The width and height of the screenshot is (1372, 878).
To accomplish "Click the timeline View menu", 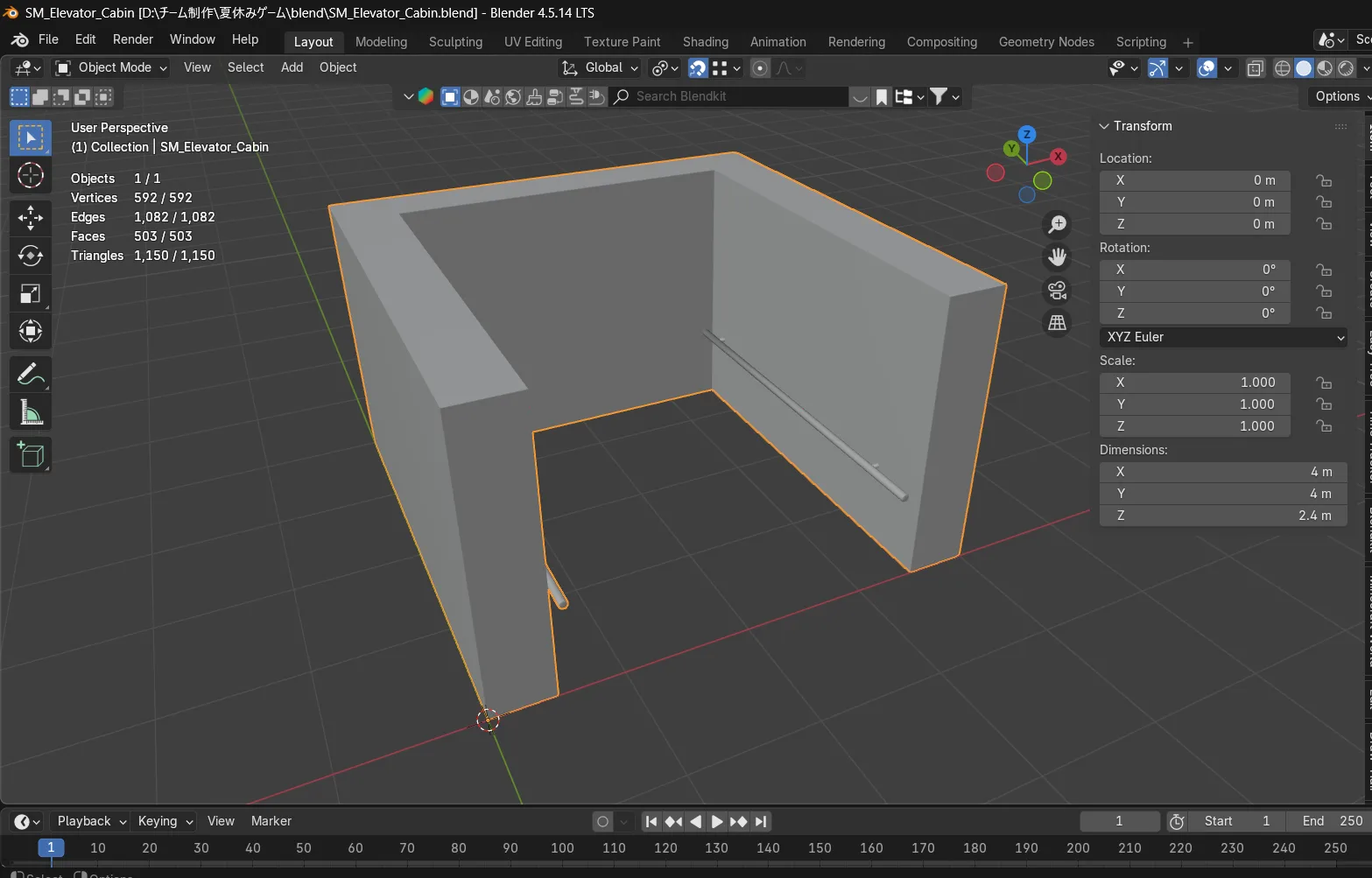I will [x=221, y=821].
